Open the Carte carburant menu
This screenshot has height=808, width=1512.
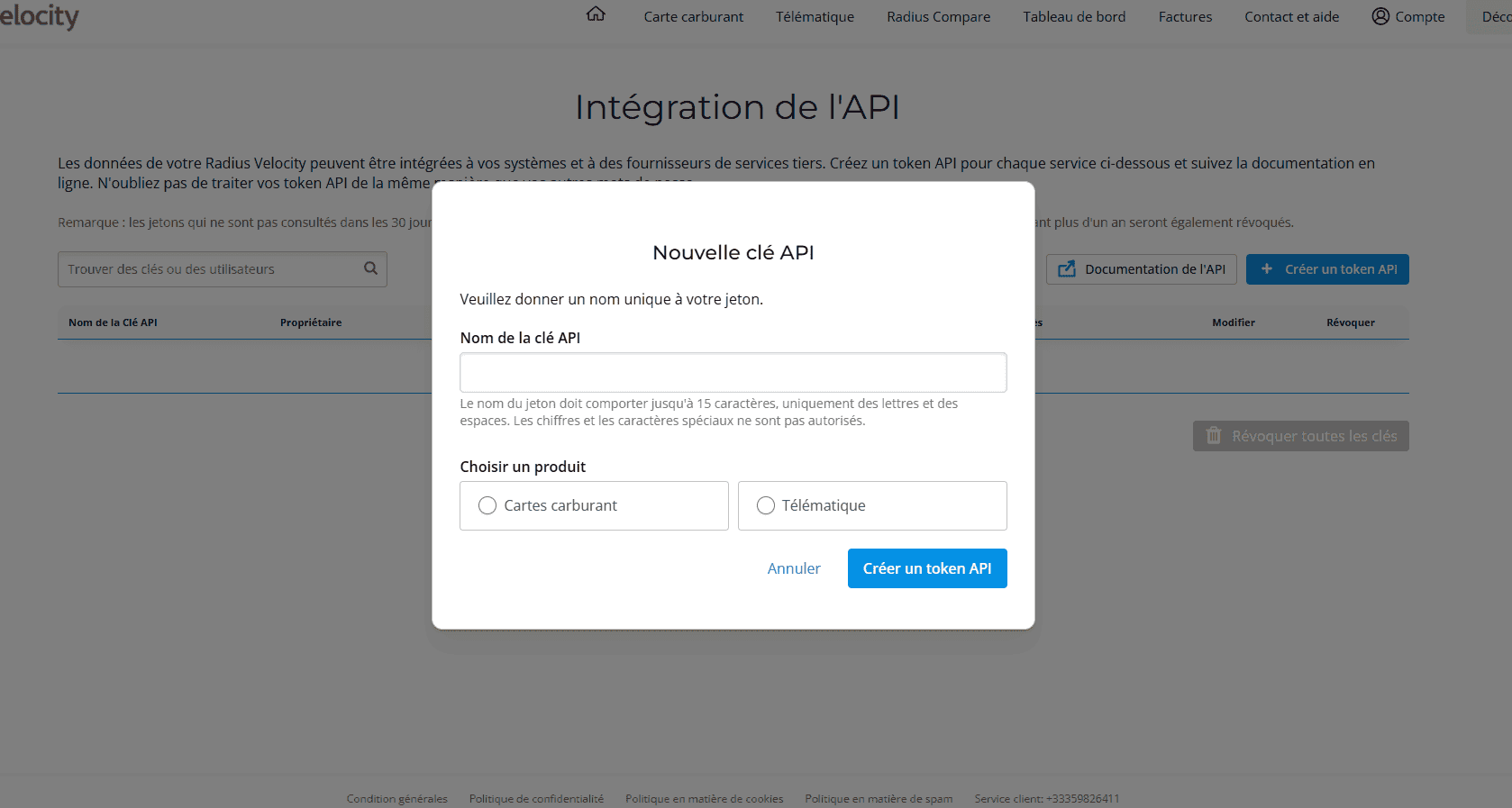pyautogui.click(x=693, y=16)
